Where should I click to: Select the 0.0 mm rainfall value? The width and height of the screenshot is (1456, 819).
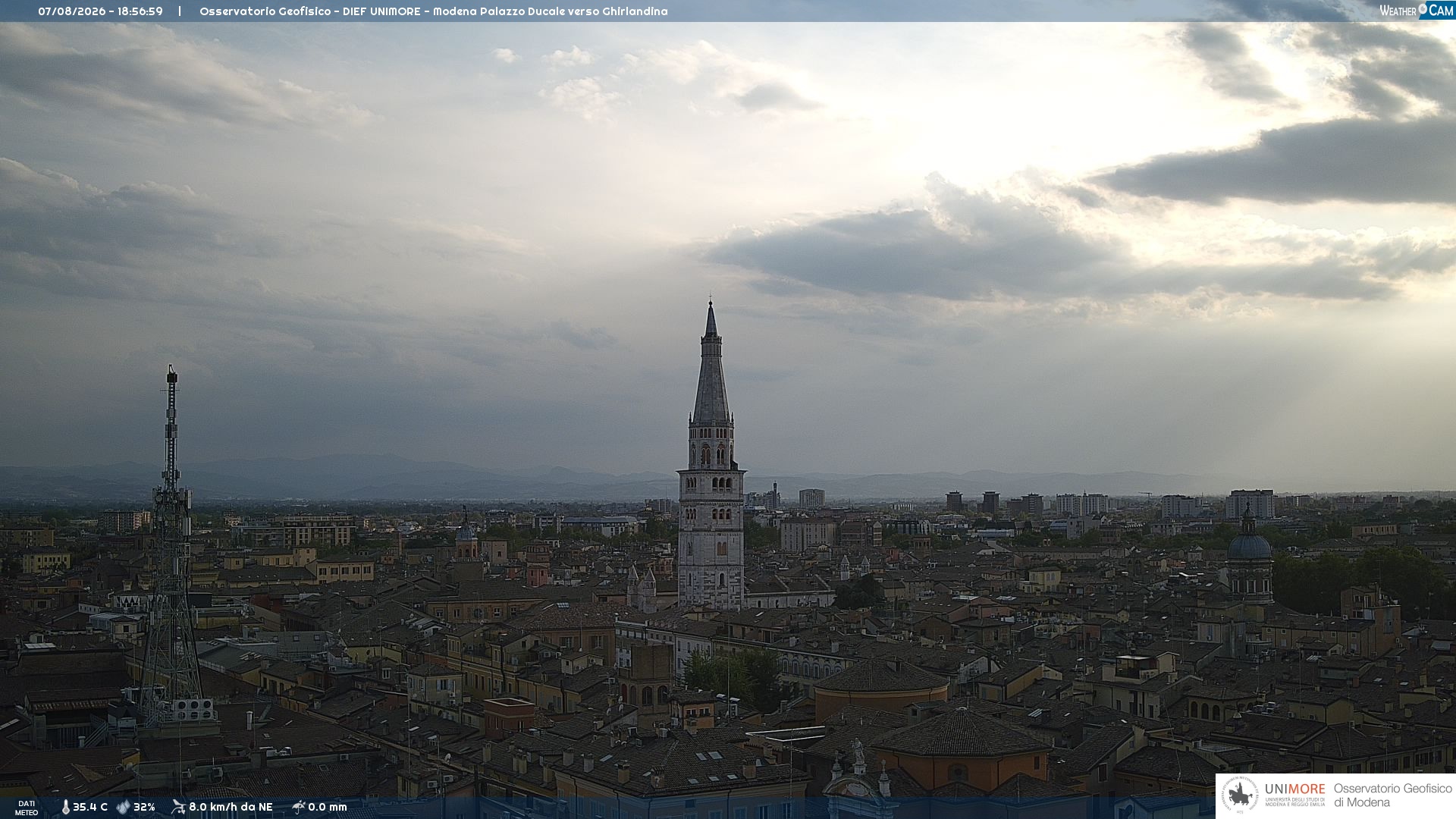328,807
